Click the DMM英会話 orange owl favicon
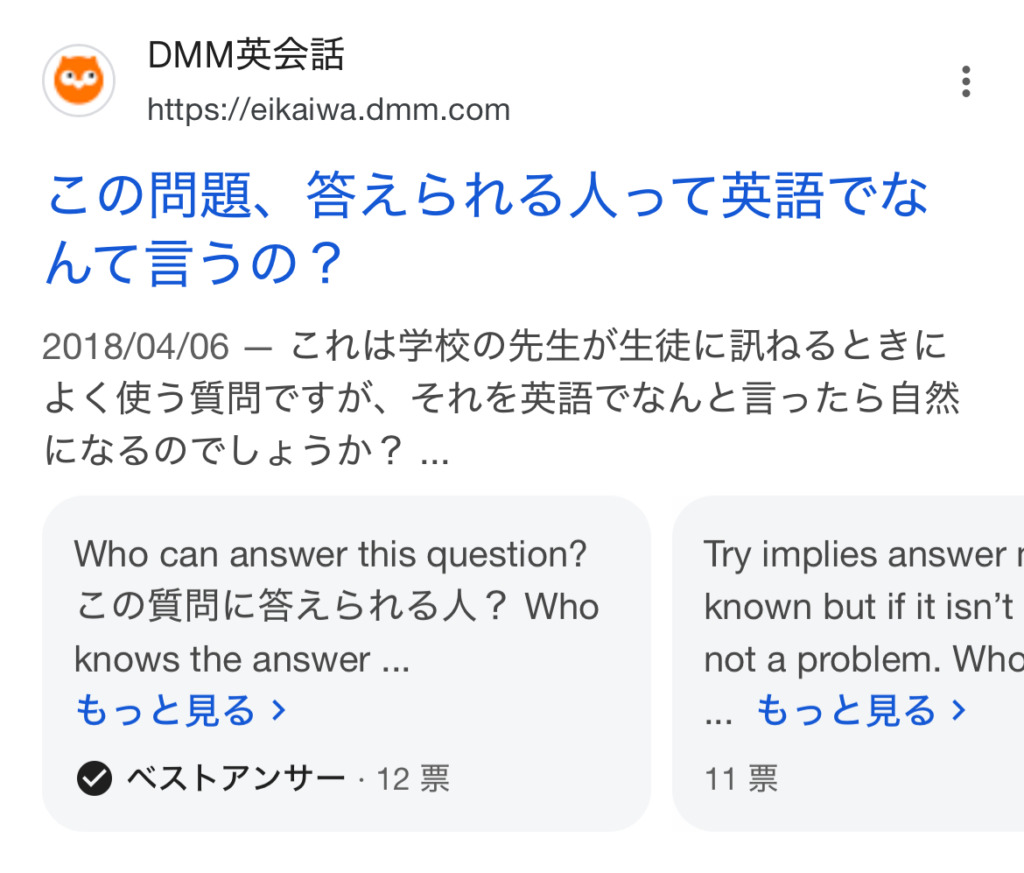This screenshot has height=873, width=1024. [78, 81]
